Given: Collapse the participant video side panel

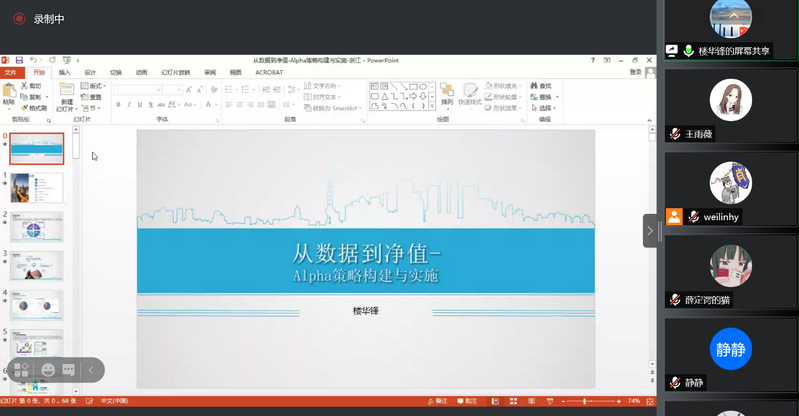Looking at the screenshot, I should [x=650, y=231].
